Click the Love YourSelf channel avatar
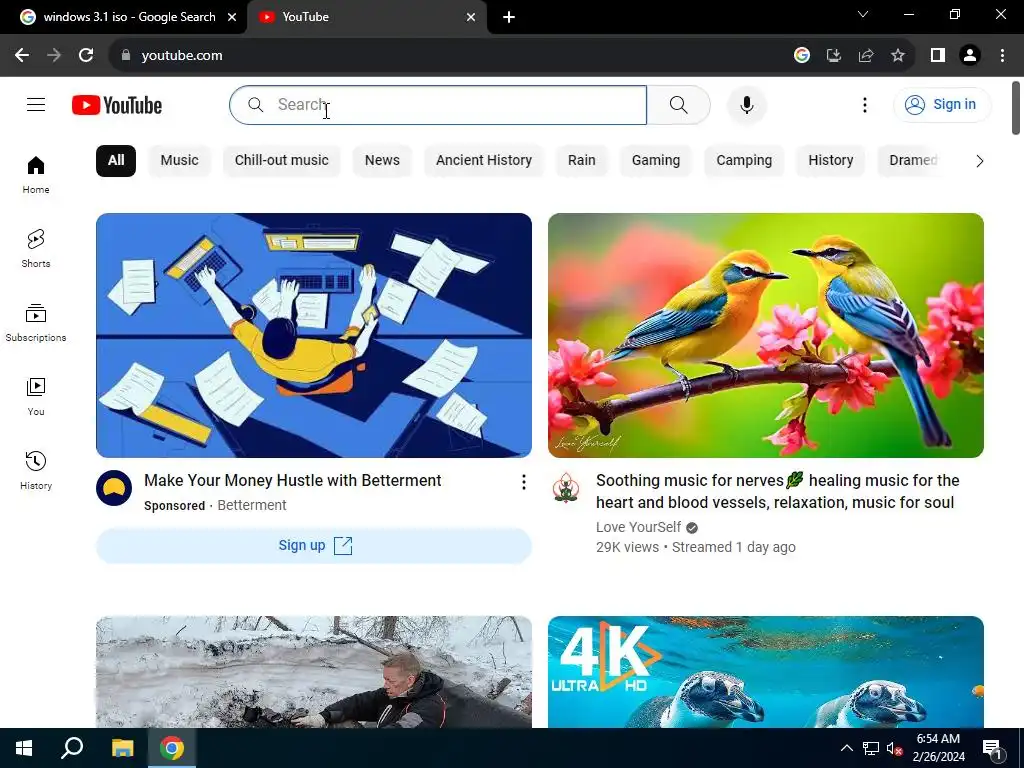Image resolution: width=1024 pixels, height=768 pixels. point(566,488)
